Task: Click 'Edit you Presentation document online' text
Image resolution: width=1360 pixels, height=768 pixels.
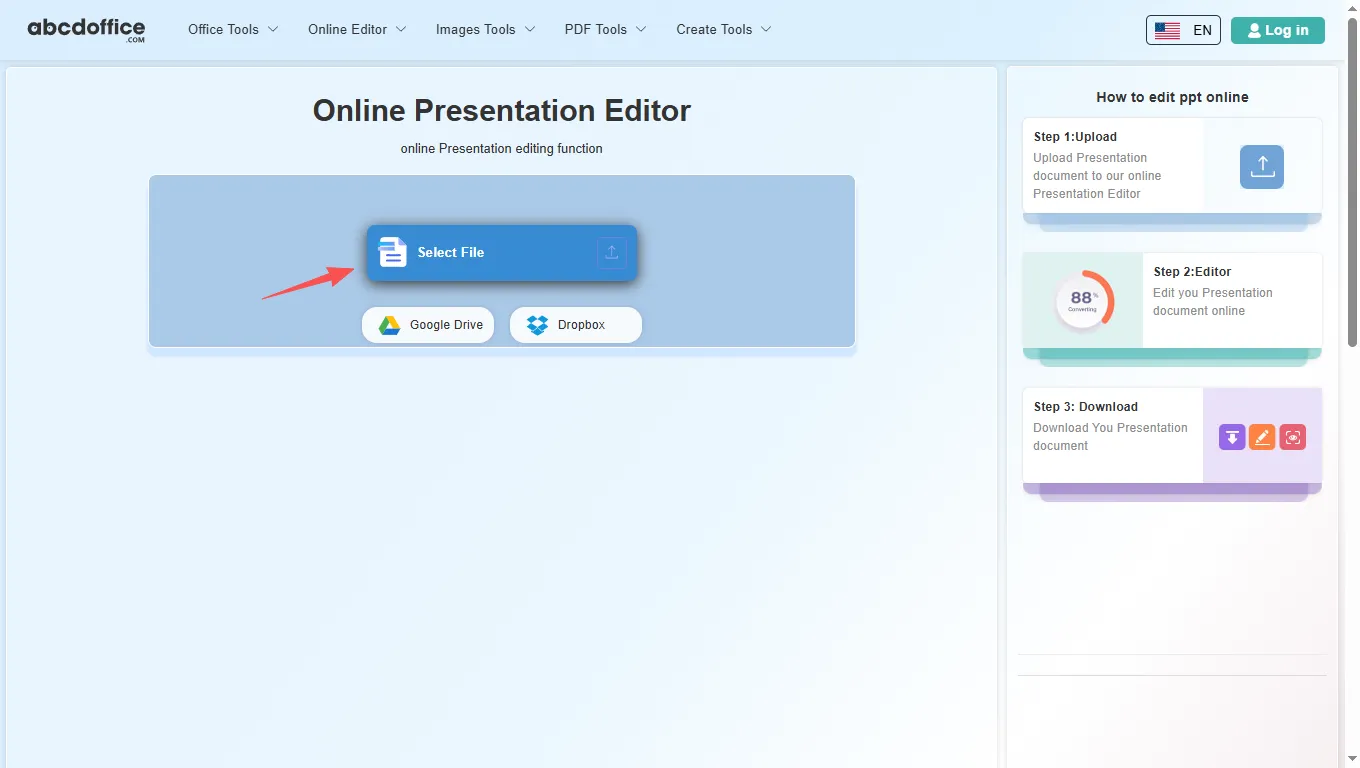Action: pyautogui.click(x=1213, y=302)
